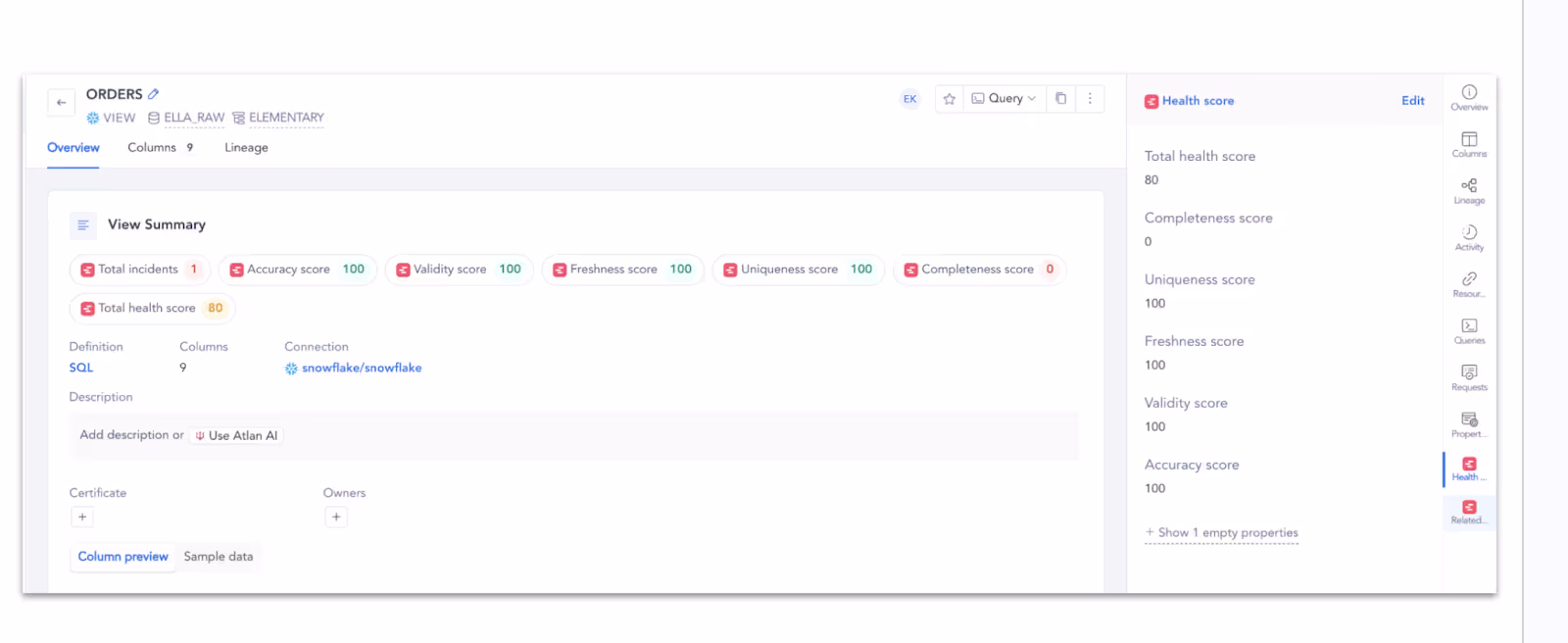Open the Columns sidebar icon
Viewport: 1568px width, 643px height.
coord(1469,145)
